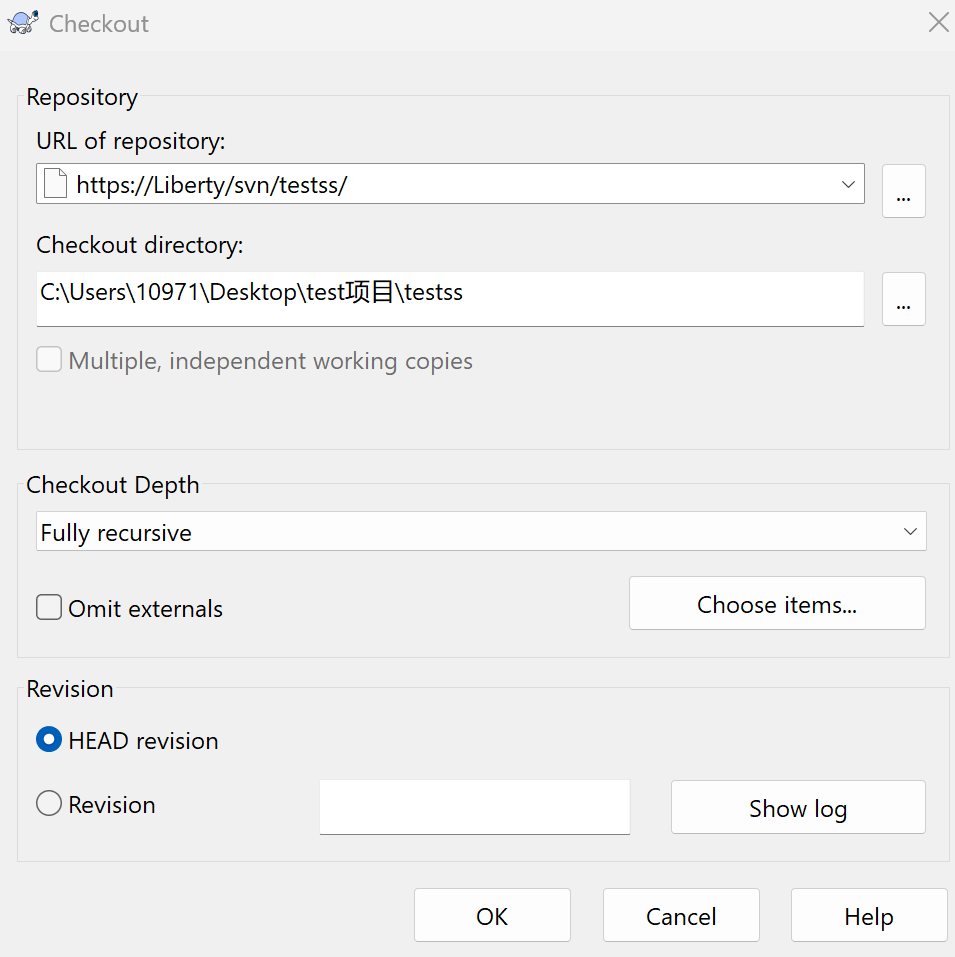The width and height of the screenshot is (955, 957).
Task: Click the Choose items... button
Action: 777,604
